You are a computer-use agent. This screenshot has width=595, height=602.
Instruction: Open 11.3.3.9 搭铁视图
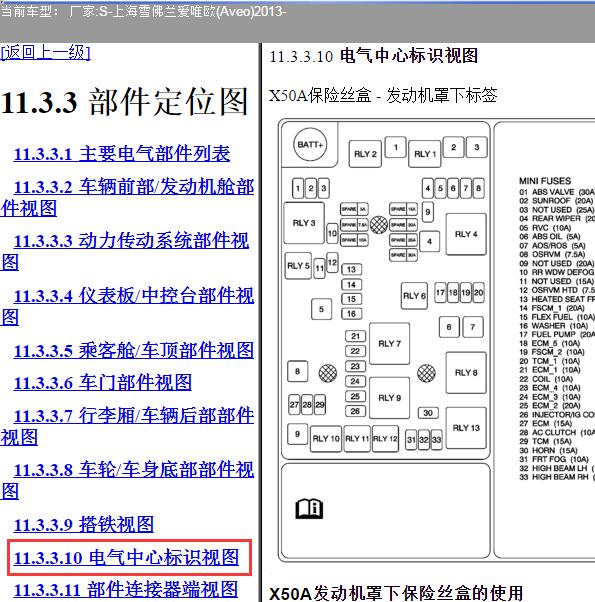pos(84,524)
